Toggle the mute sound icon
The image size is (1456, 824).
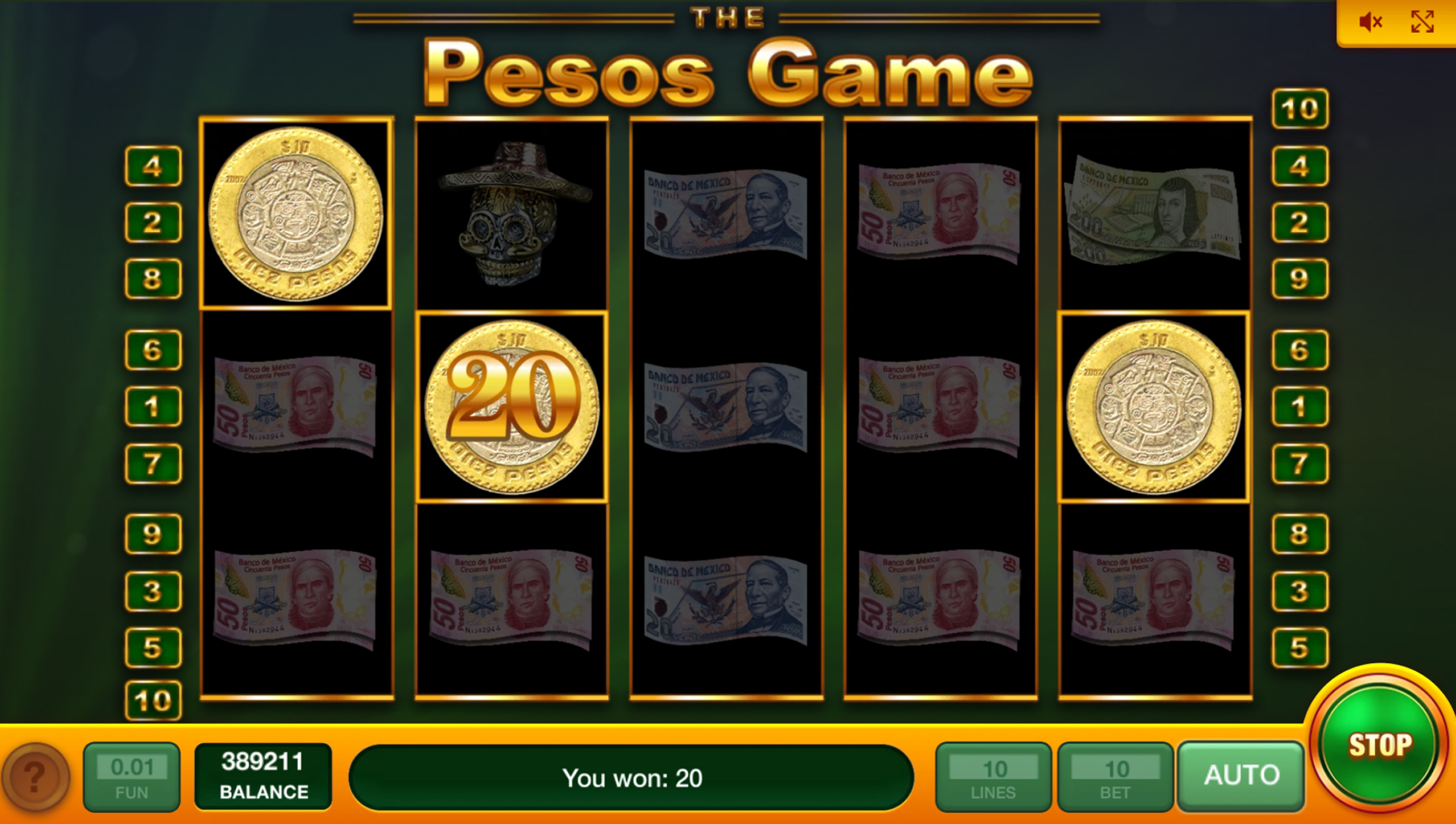coord(1370,22)
